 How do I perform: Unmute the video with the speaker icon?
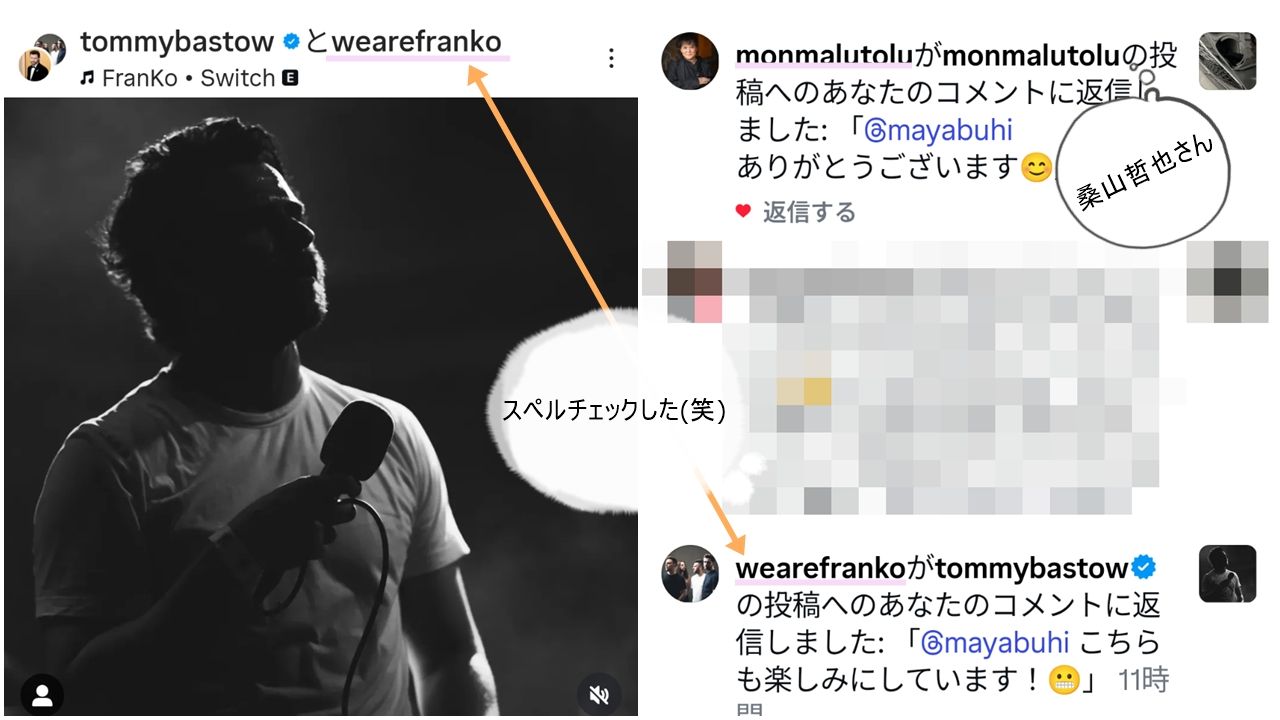pos(599,694)
